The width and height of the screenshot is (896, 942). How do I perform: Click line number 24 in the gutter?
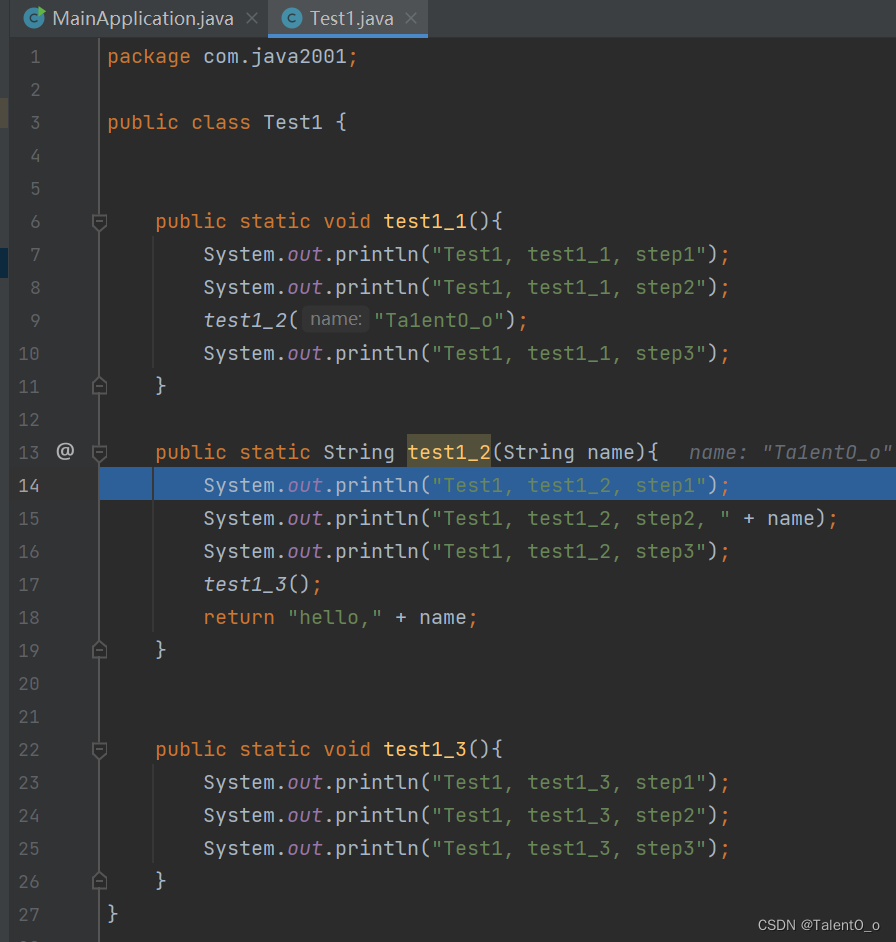point(29,816)
